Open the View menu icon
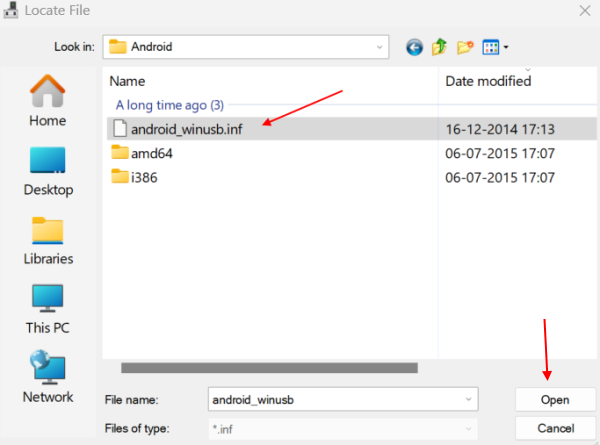This screenshot has width=600, height=445. [491, 47]
